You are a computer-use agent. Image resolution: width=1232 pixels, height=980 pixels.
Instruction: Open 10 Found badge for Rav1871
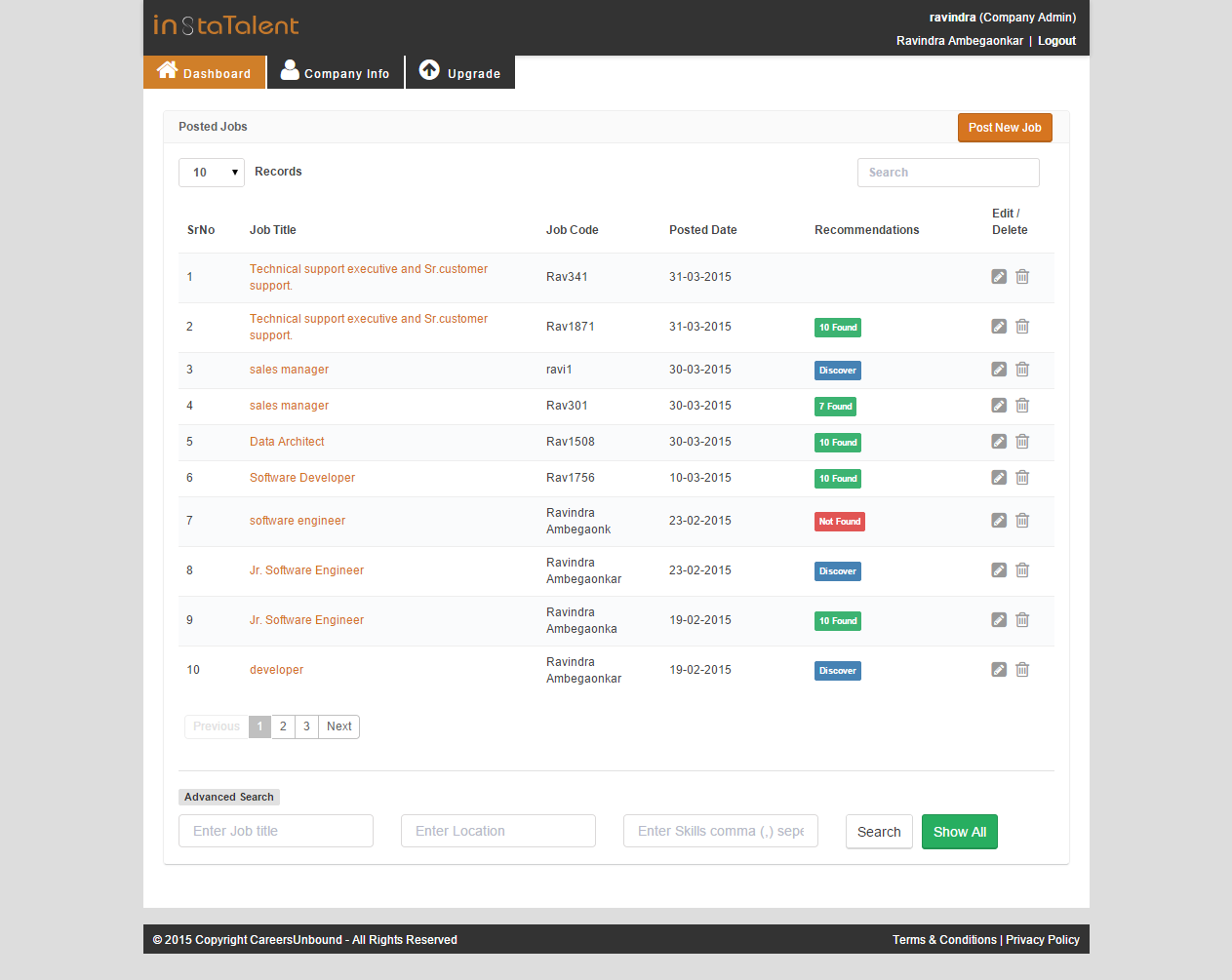pyautogui.click(x=838, y=328)
